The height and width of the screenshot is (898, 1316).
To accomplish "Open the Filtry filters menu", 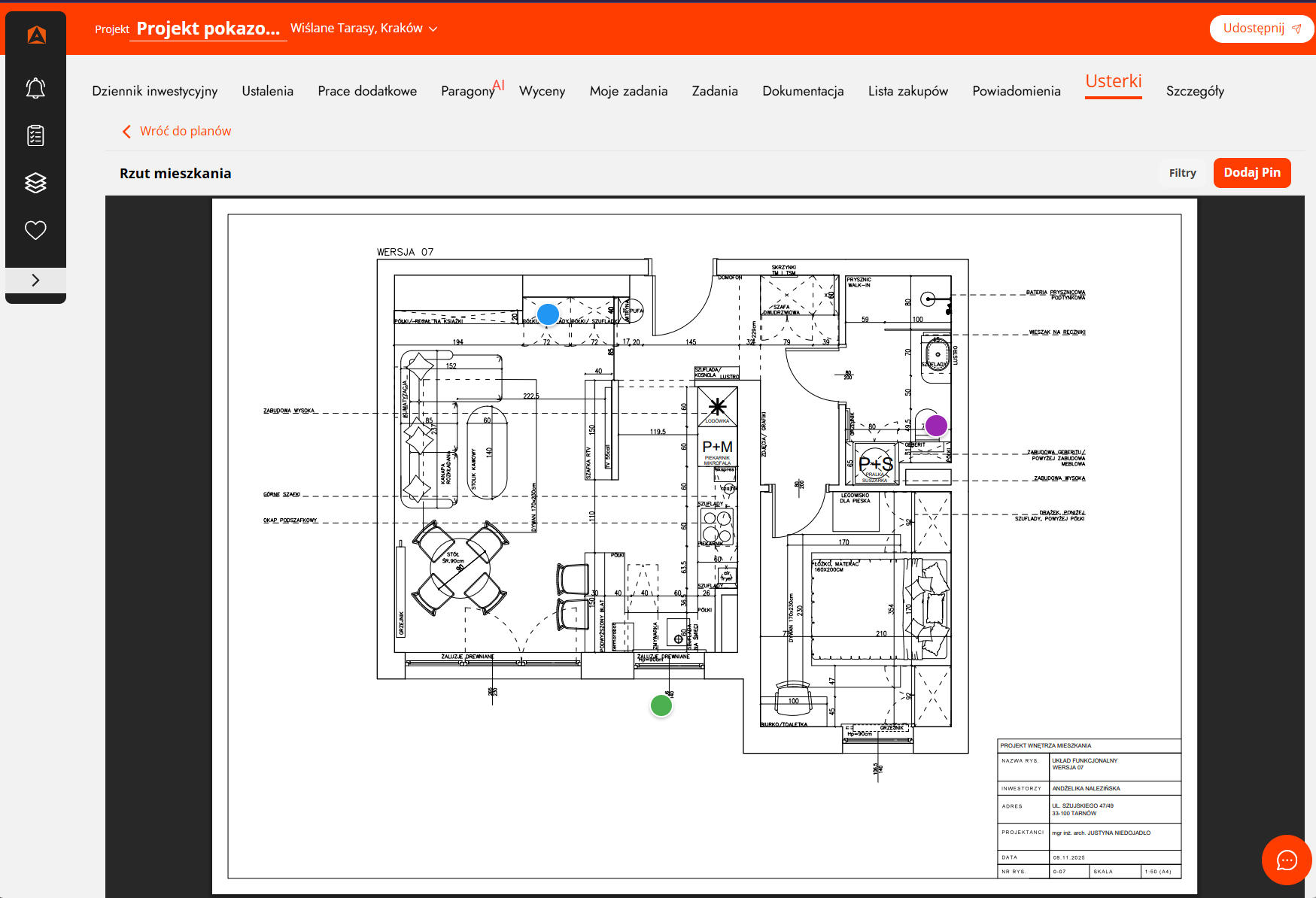I will pyautogui.click(x=1182, y=173).
